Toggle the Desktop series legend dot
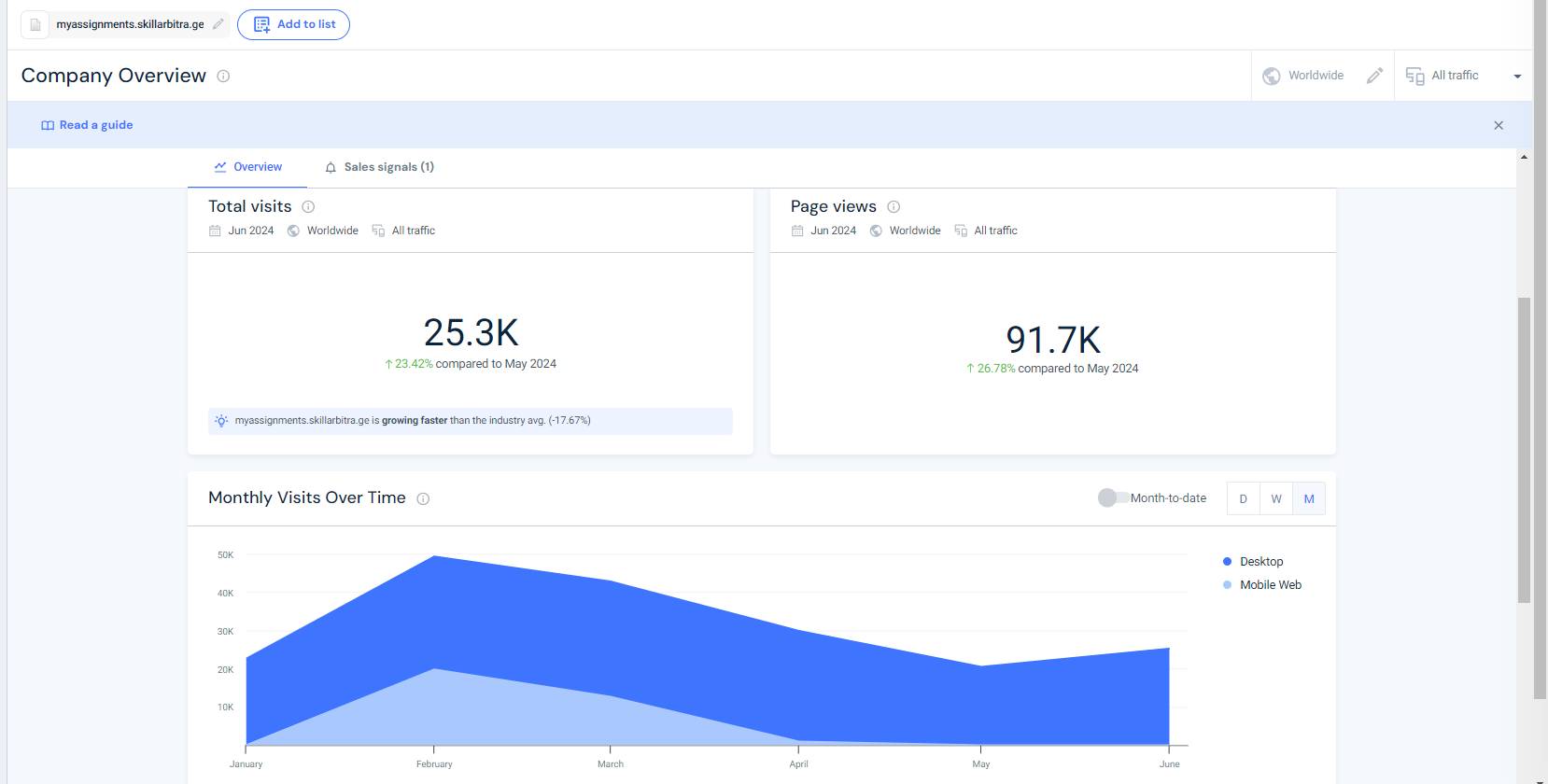 (x=1227, y=561)
